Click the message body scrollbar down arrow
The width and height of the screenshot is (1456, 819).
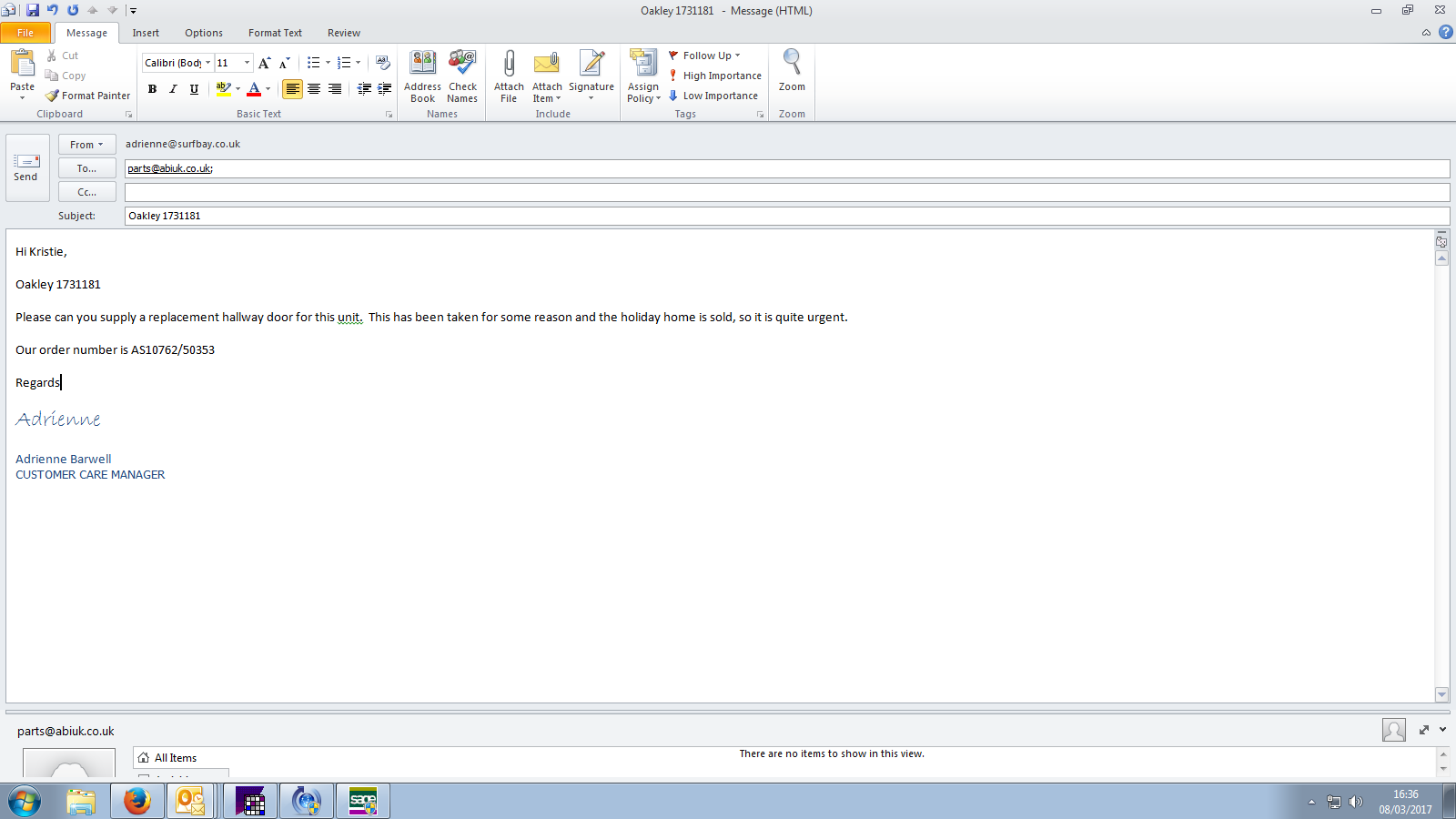1441,694
